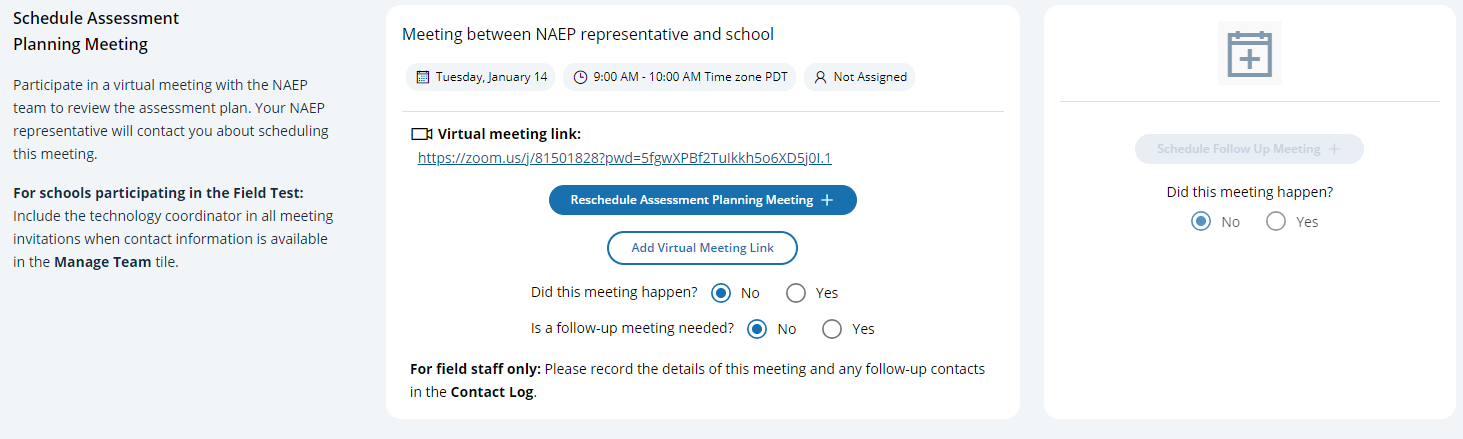Click the calendar icon beside Tuesday, January 14
This screenshot has width=1463, height=439.
click(x=423, y=77)
